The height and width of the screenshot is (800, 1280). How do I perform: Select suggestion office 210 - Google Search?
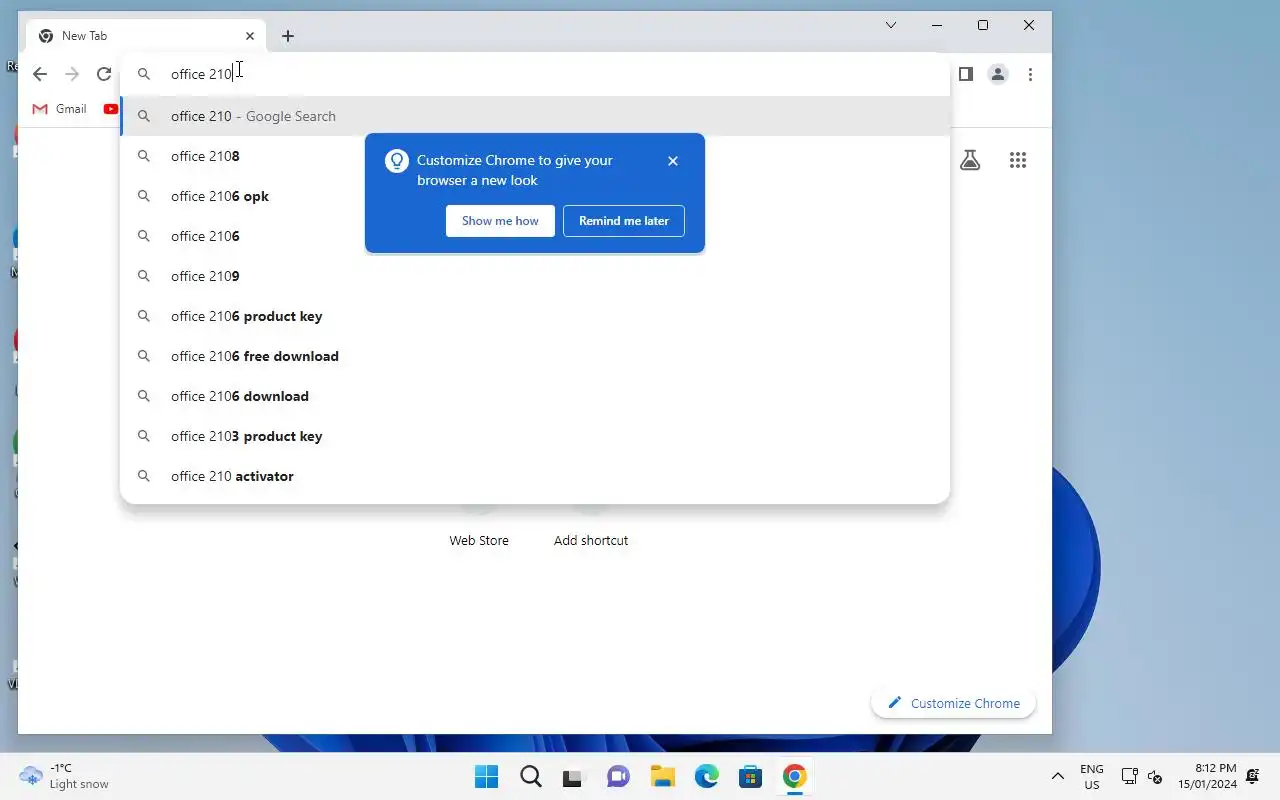tap(535, 116)
